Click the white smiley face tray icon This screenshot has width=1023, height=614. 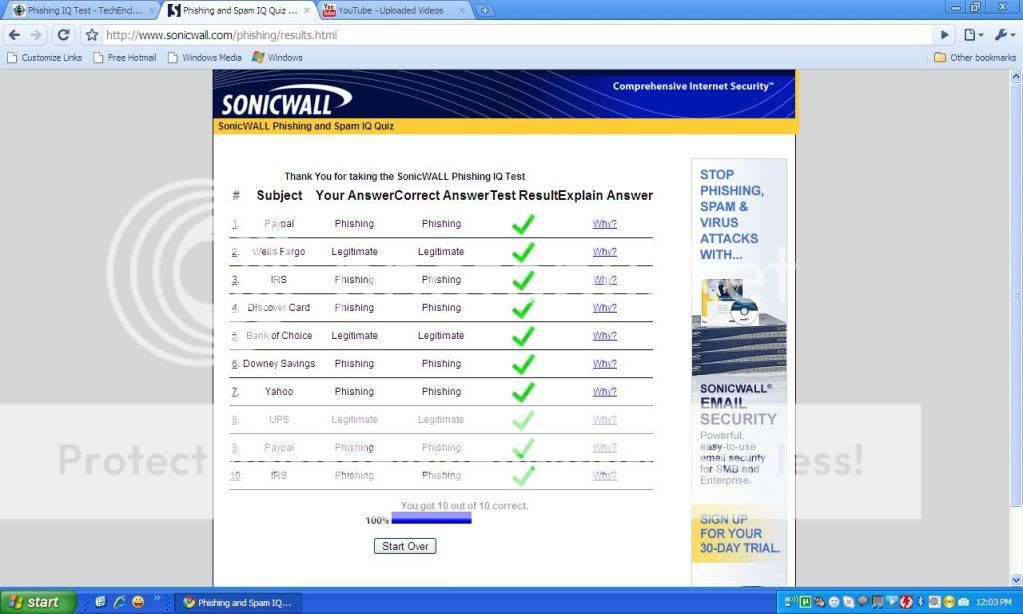[834, 602]
